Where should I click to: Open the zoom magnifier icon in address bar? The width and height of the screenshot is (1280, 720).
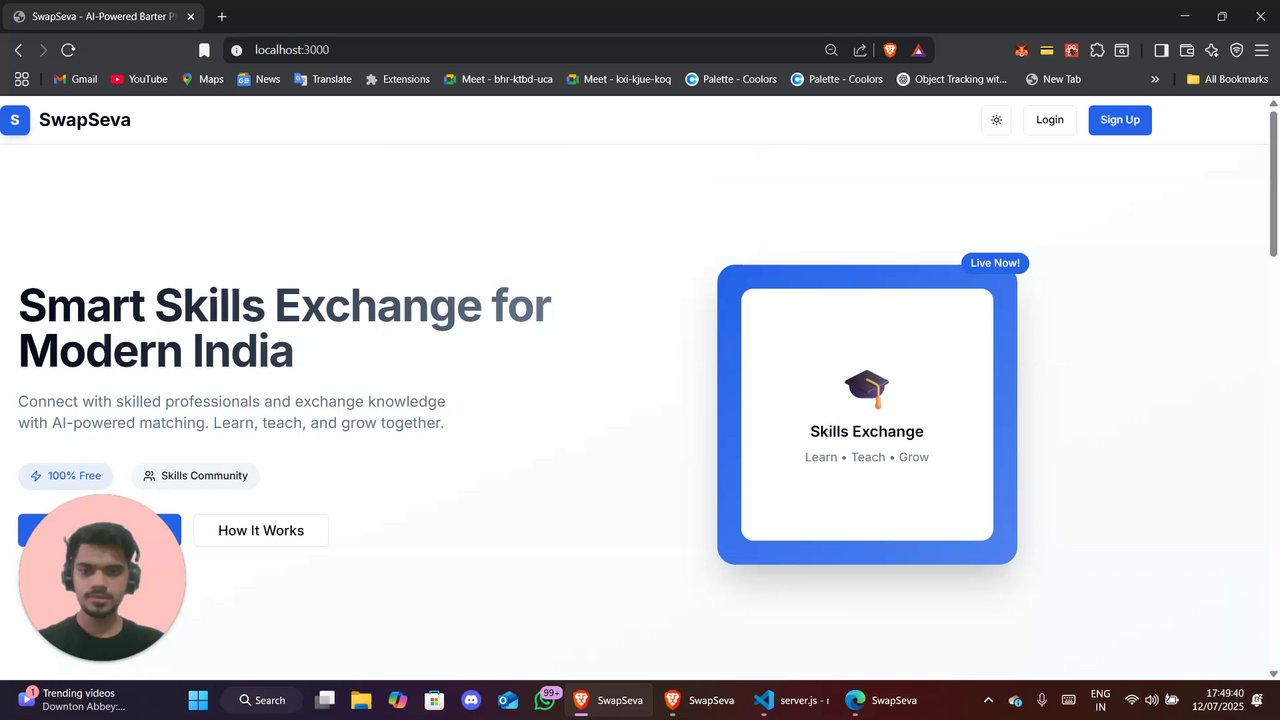tap(831, 50)
